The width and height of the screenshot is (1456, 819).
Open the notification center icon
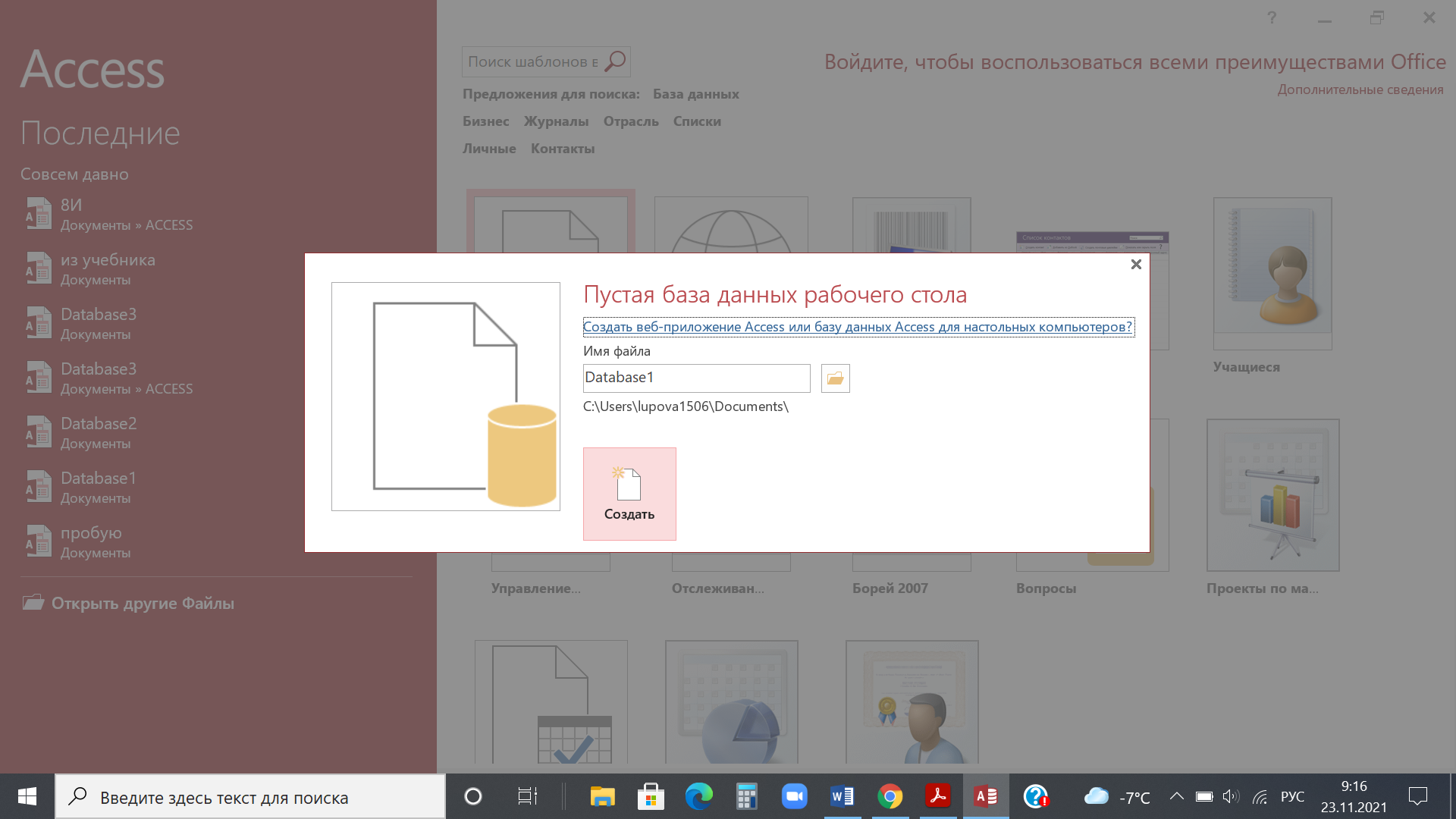pyautogui.click(x=1417, y=796)
